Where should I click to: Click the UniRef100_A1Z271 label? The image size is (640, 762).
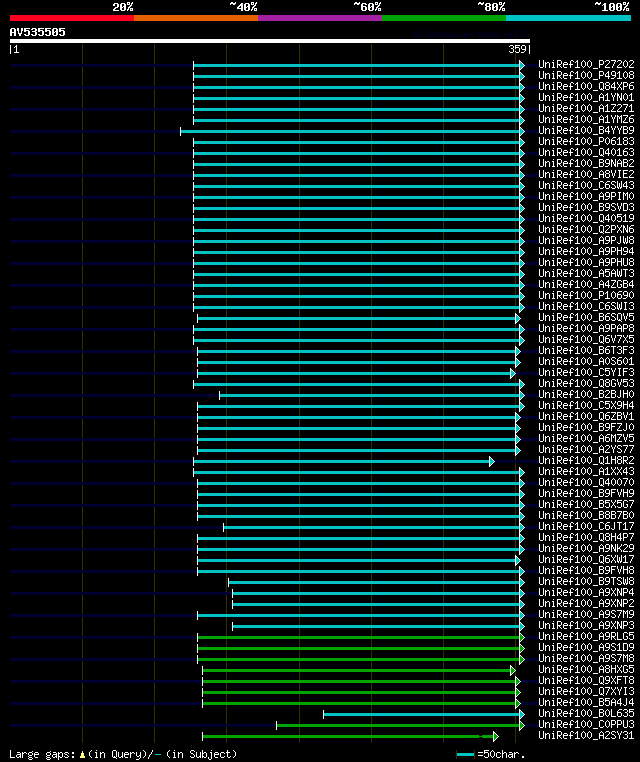[586, 108]
